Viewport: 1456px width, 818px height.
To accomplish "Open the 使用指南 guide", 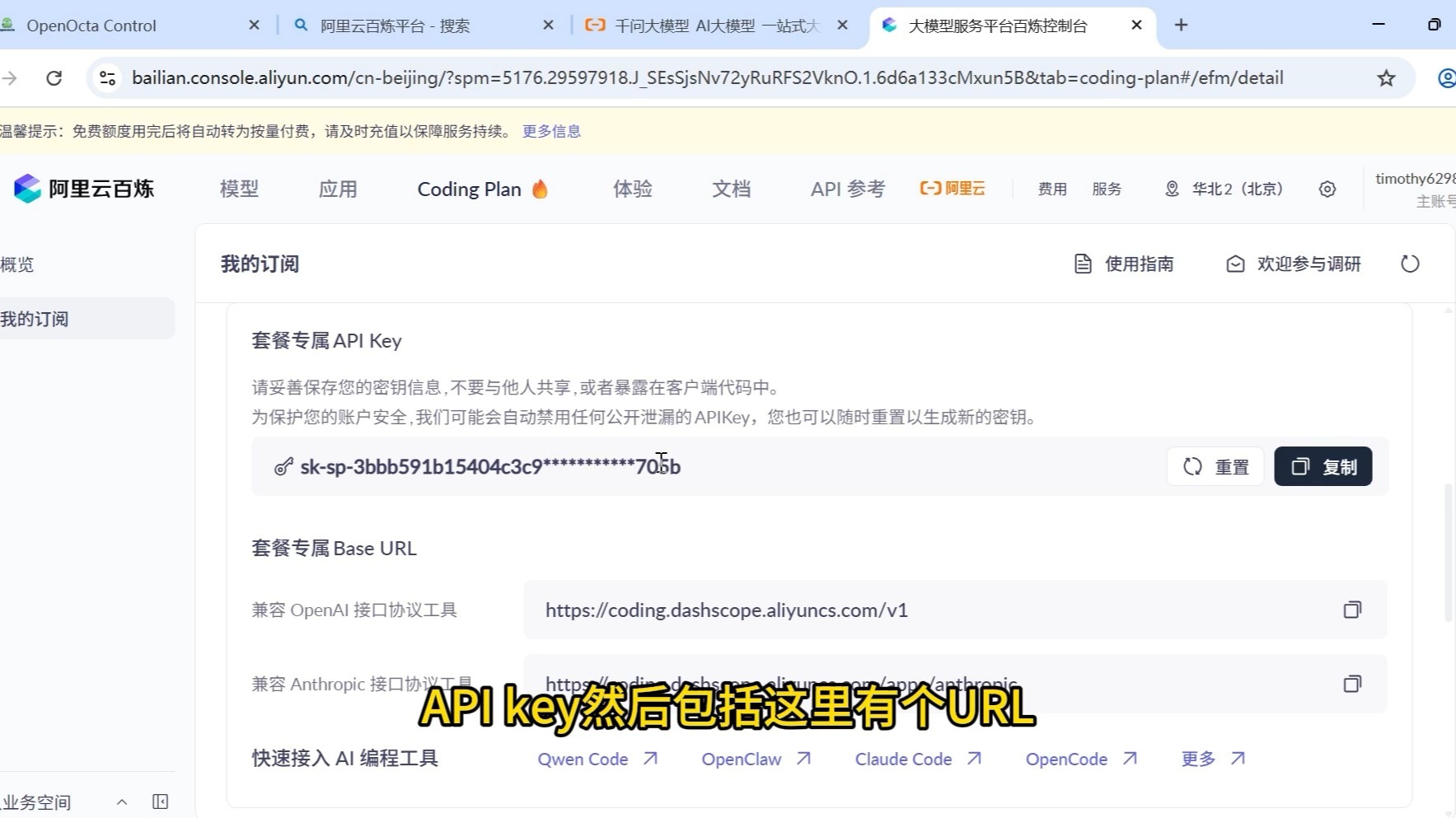I will click(1124, 264).
